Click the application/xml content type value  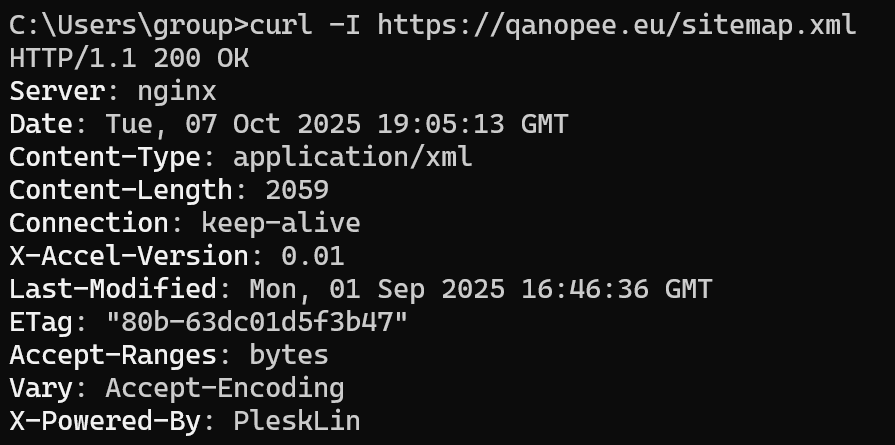[352, 157]
